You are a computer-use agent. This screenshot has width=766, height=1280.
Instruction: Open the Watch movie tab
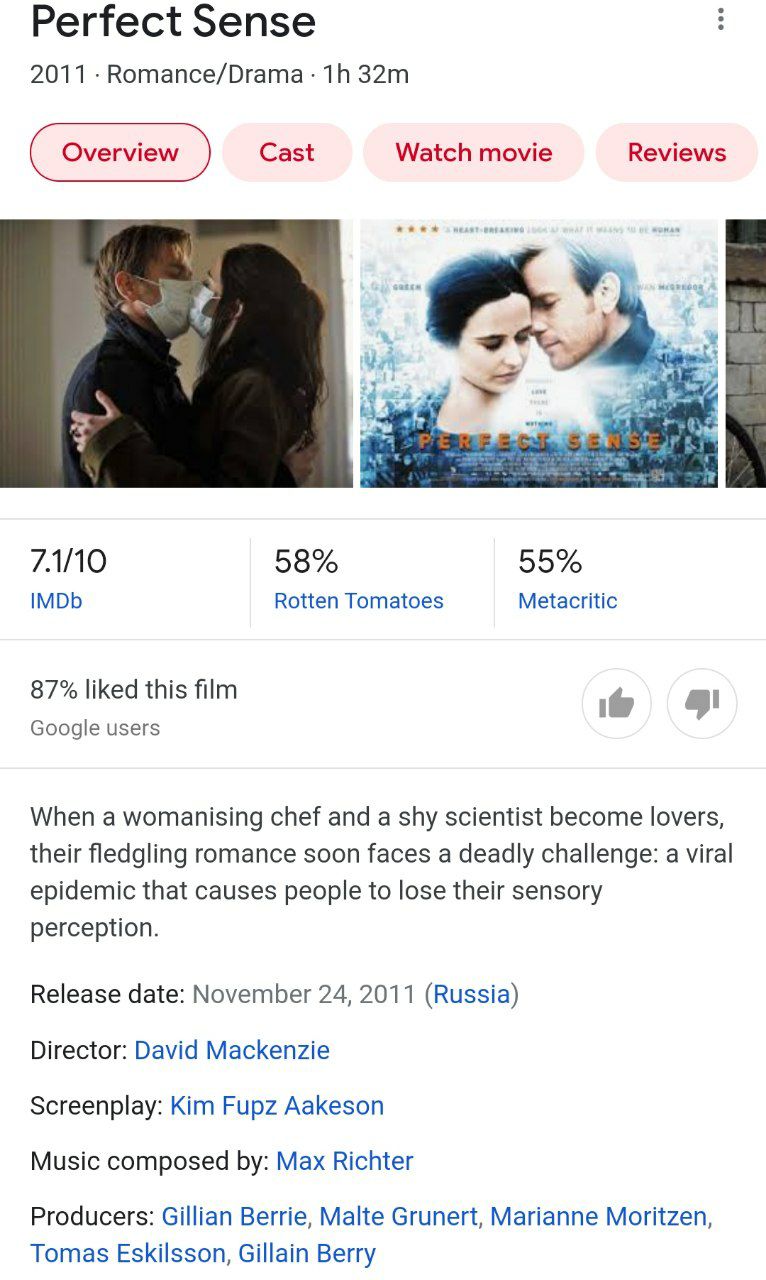(x=474, y=152)
